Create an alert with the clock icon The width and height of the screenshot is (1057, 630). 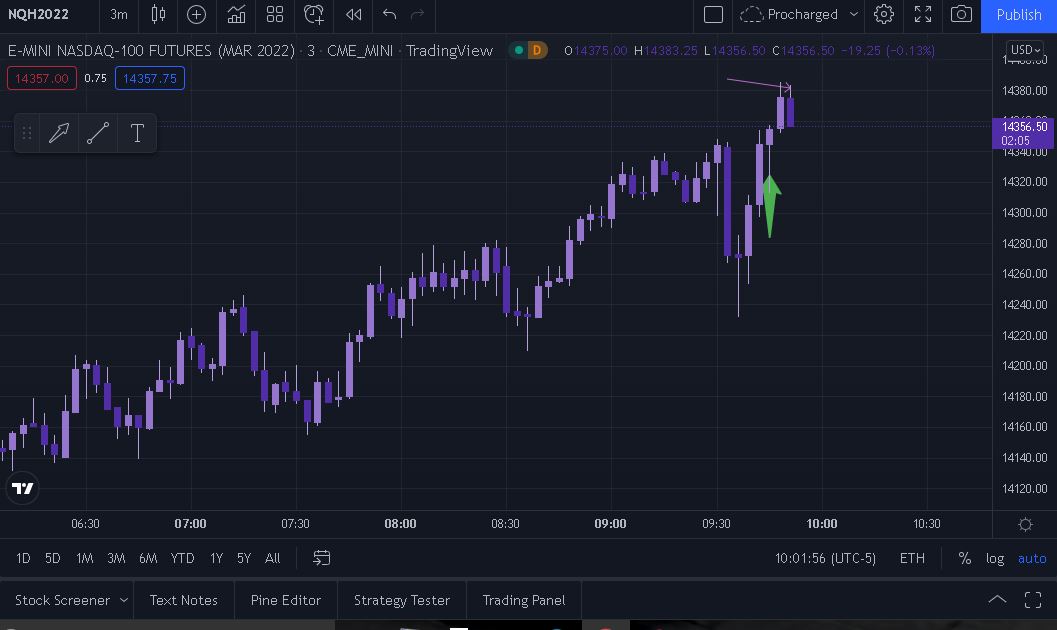coord(314,14)
